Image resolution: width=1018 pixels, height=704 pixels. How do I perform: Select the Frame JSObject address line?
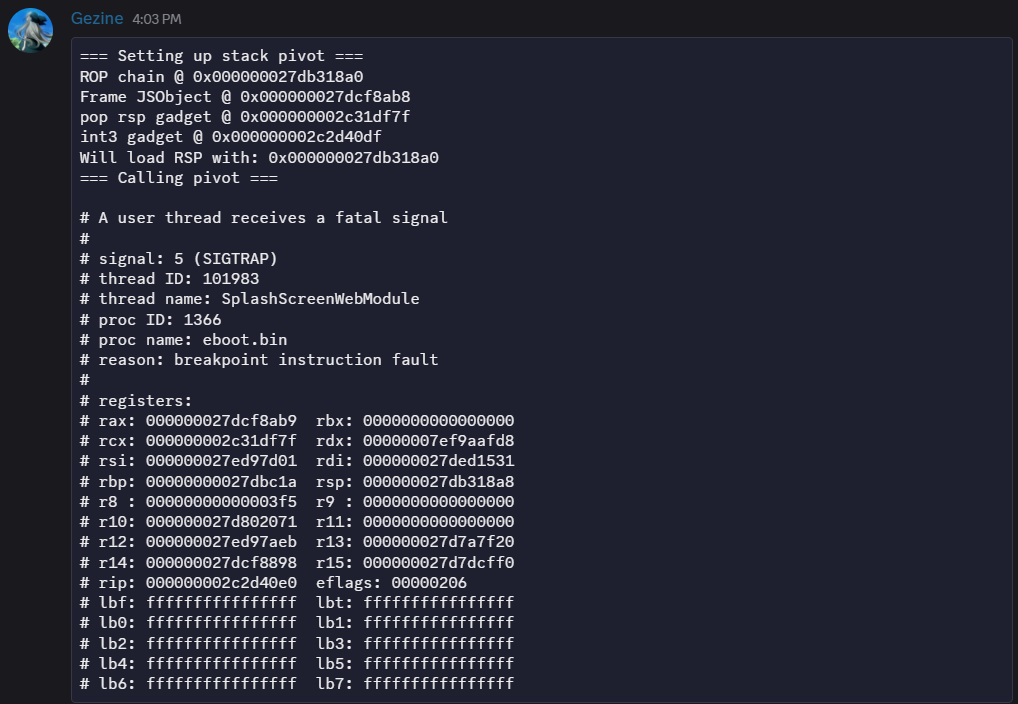pyautogui.click(x=245, y=97)
